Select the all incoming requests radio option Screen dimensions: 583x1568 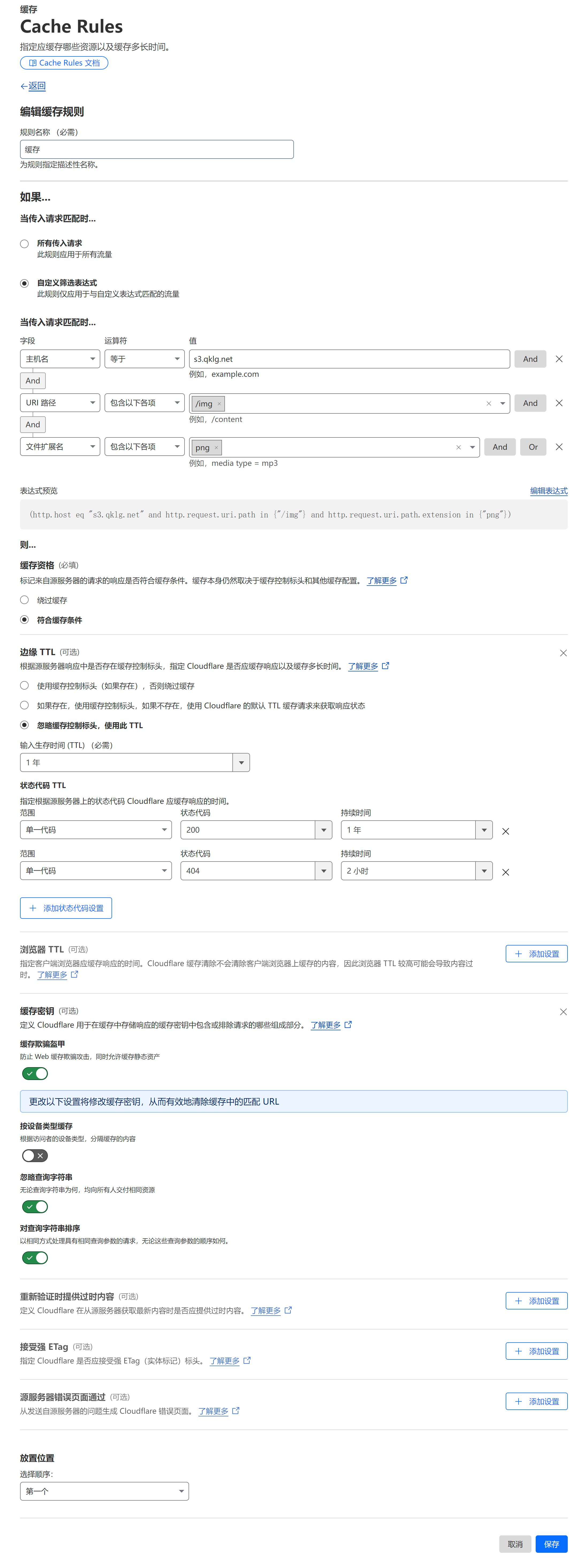point(24,244)
